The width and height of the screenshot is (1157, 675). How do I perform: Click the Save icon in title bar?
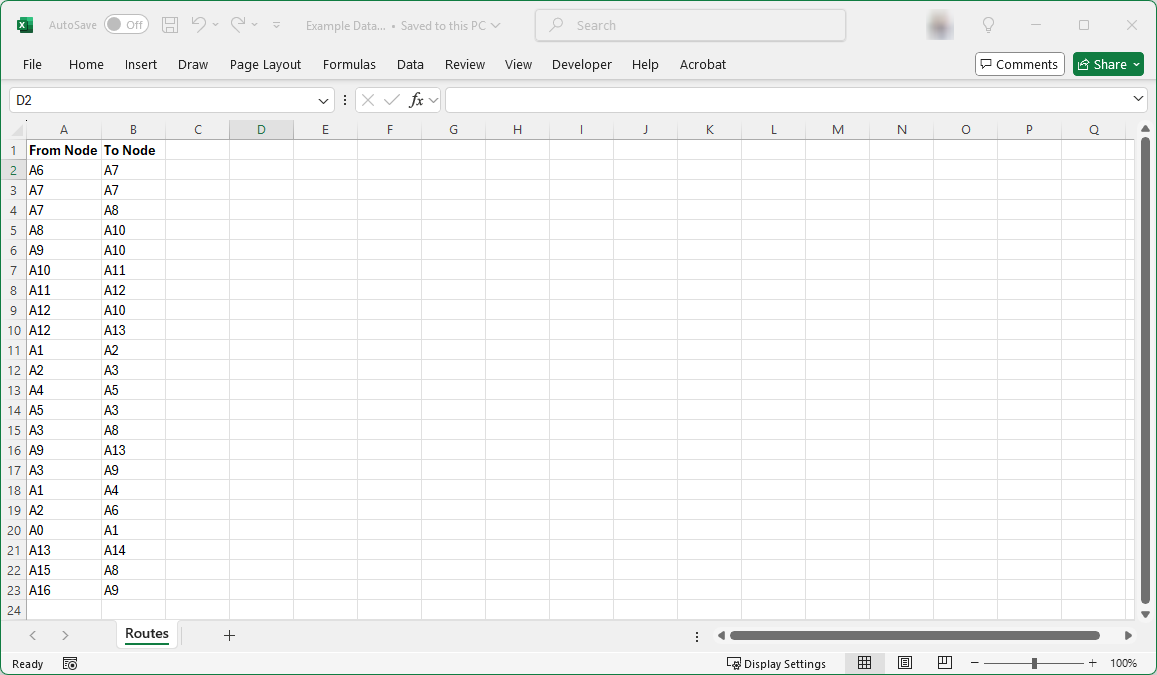click(170, 25)
